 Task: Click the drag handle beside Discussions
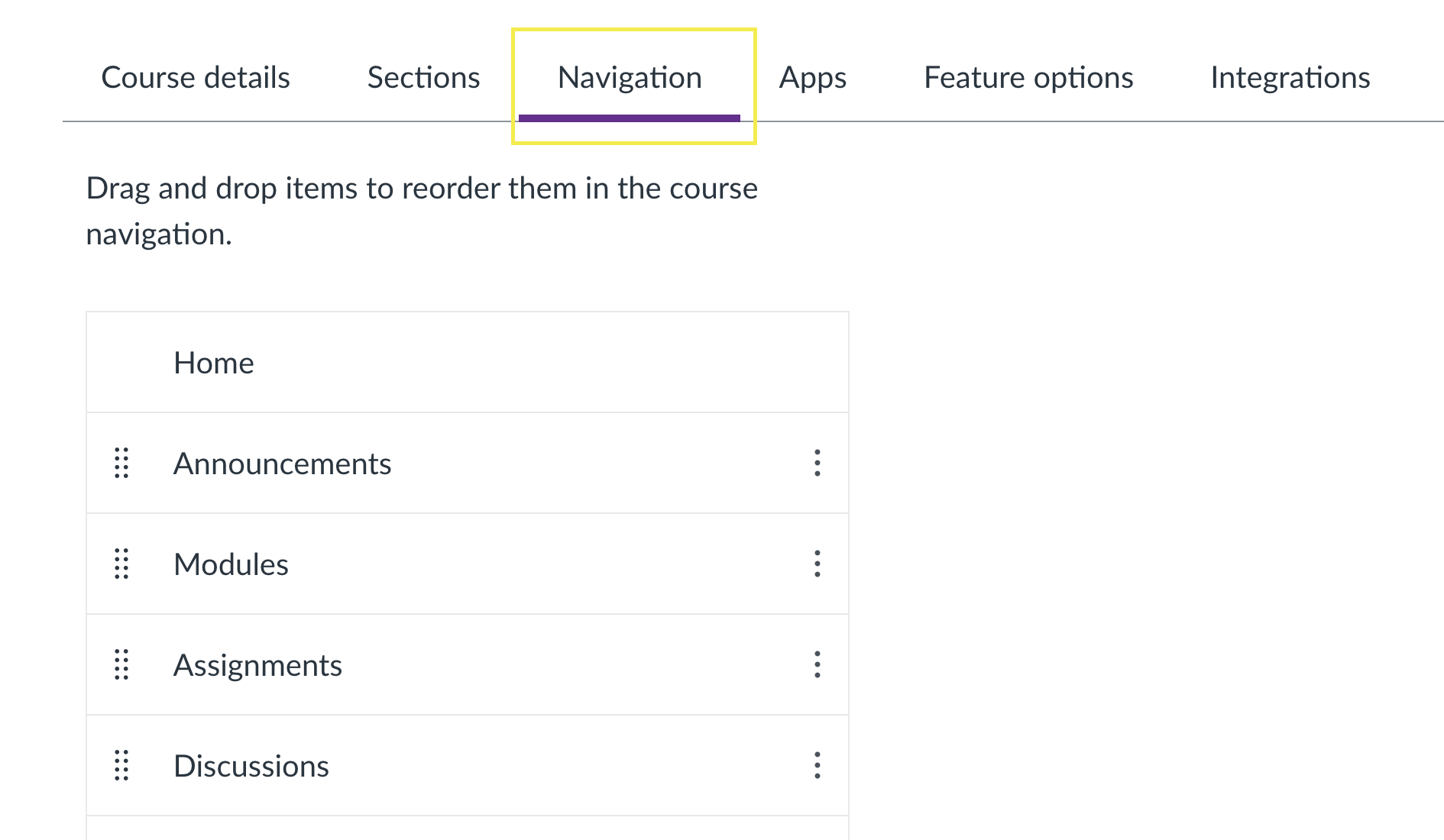[121, 766]
